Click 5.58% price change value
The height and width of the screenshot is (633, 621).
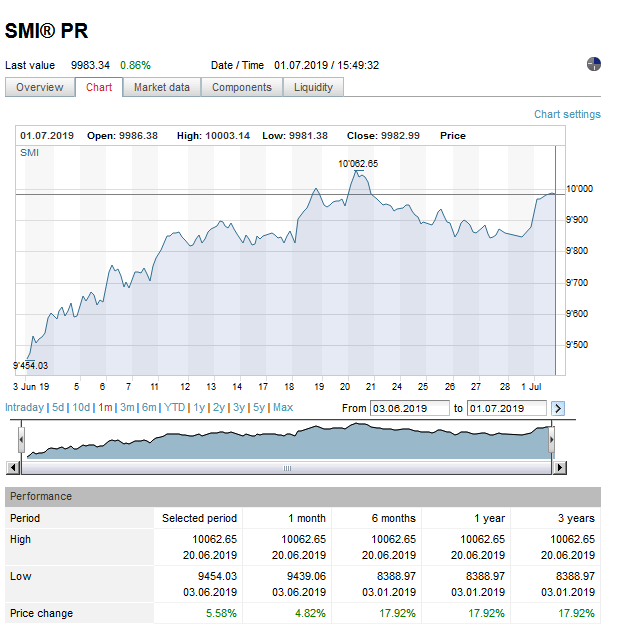tap(221, 614)
